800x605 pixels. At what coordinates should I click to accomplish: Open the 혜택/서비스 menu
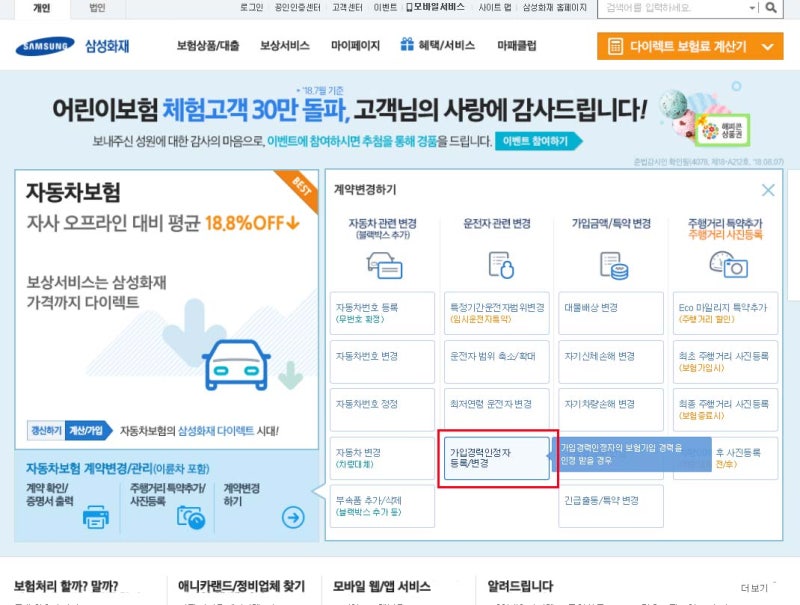click(446, 45)
